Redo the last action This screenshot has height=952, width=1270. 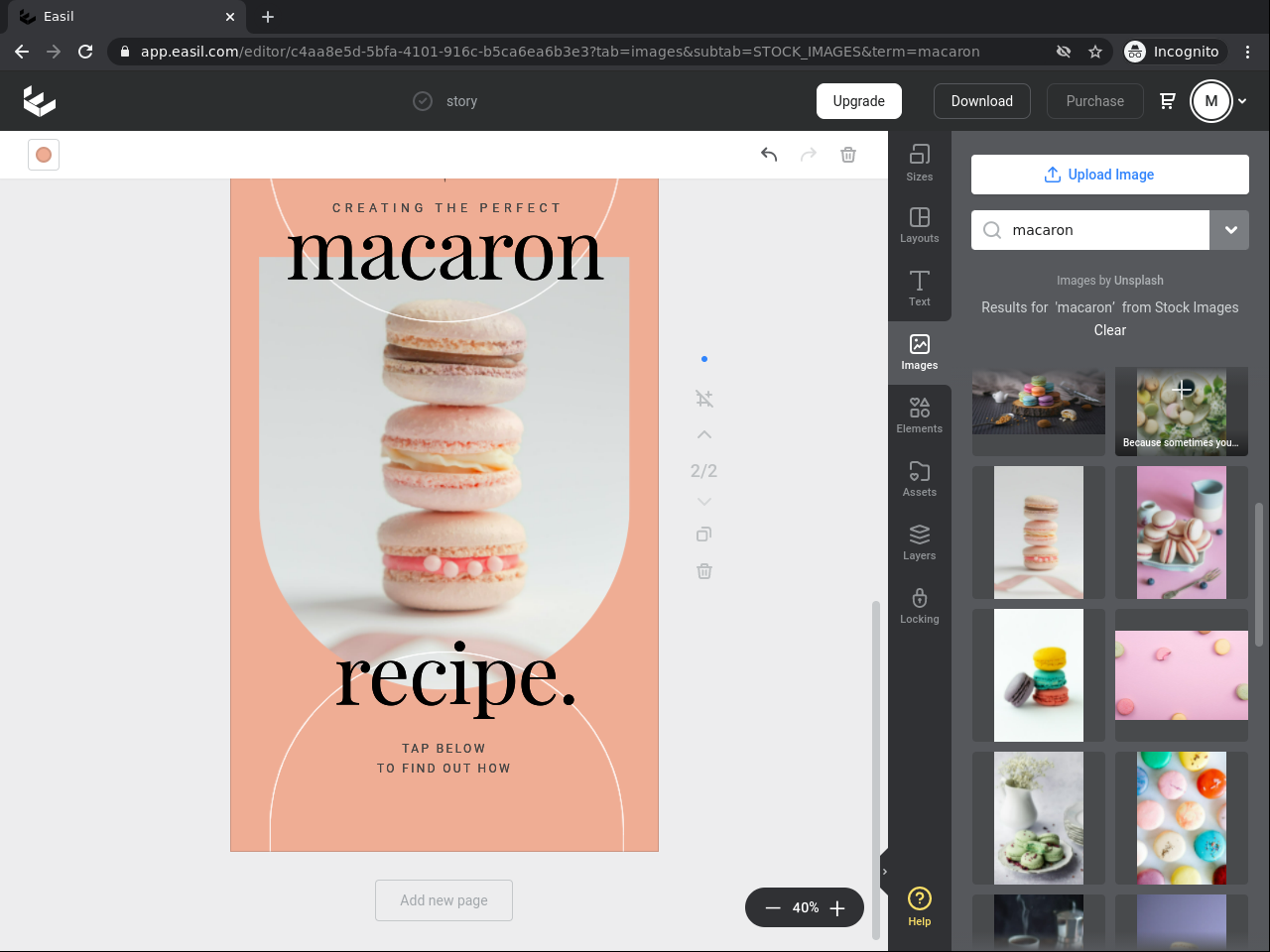pyautogui.click(x=809, y=155)
